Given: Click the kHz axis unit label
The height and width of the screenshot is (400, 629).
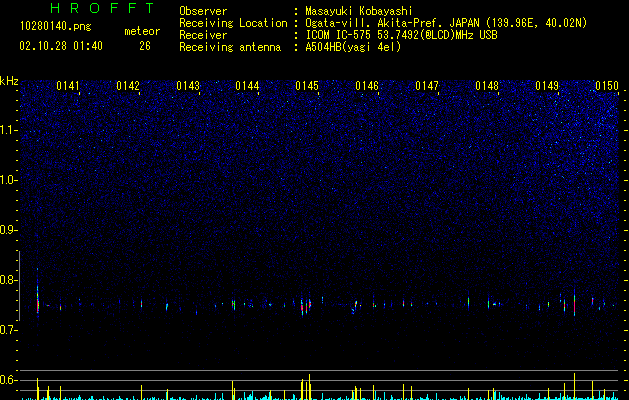Looking at the screenshot, I should pos(9,81).
